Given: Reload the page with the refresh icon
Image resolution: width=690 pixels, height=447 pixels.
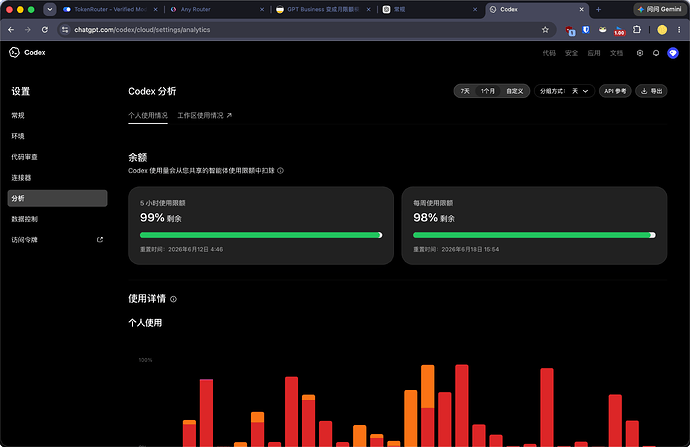Looking at the screenshot, I should click(44, 29).
